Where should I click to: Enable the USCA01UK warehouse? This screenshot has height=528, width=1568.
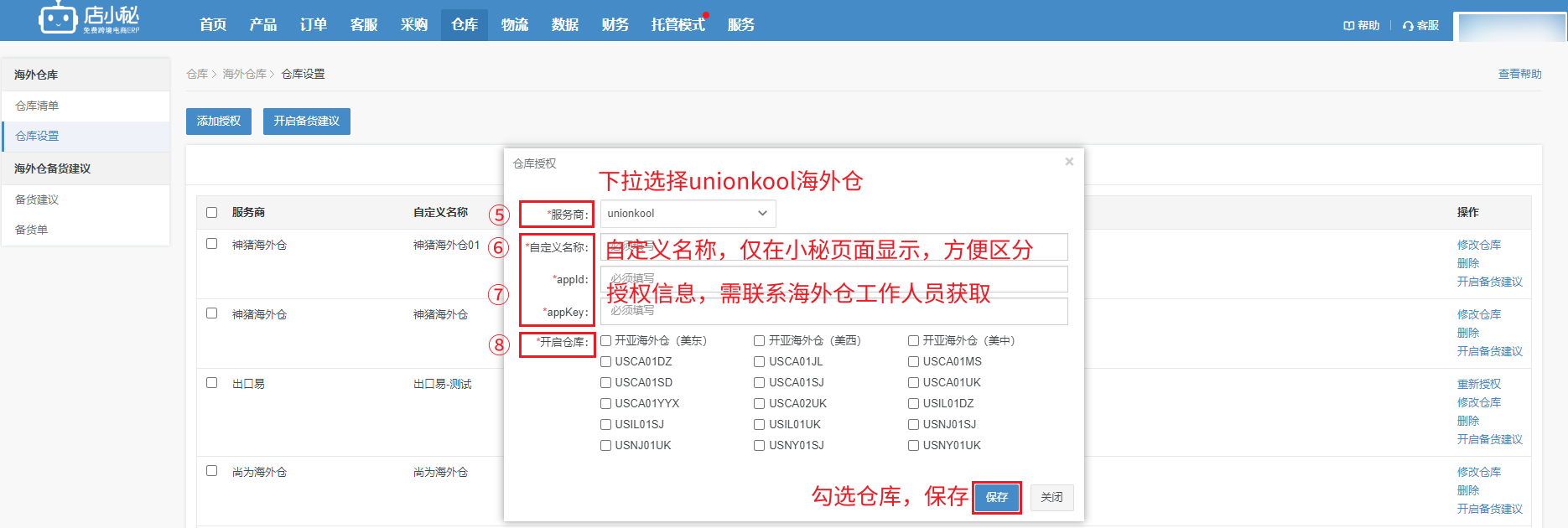913,382
